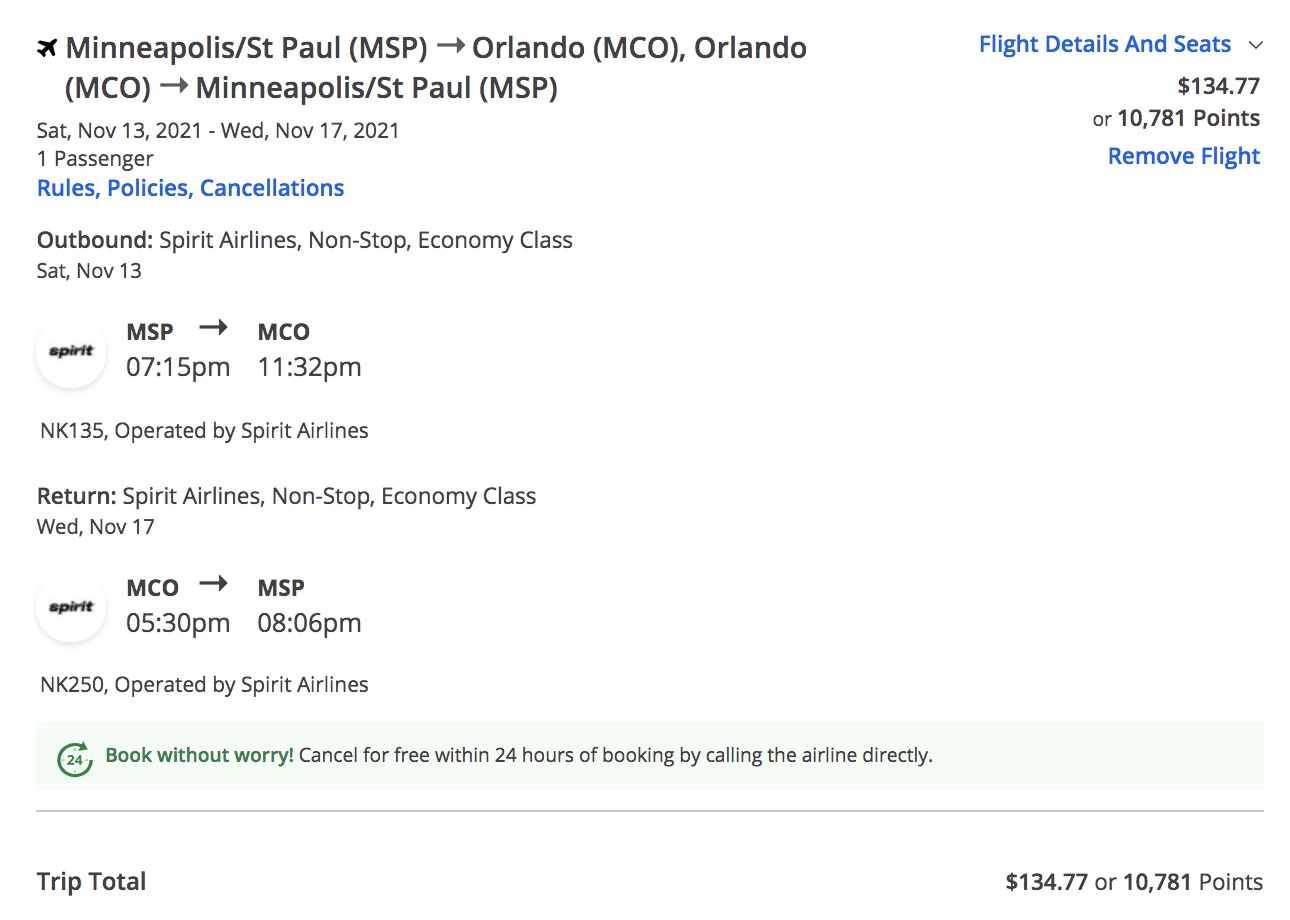The image size is (1290, 920).
Task: Select the $134.77 price display
Action: point(1219,86)
